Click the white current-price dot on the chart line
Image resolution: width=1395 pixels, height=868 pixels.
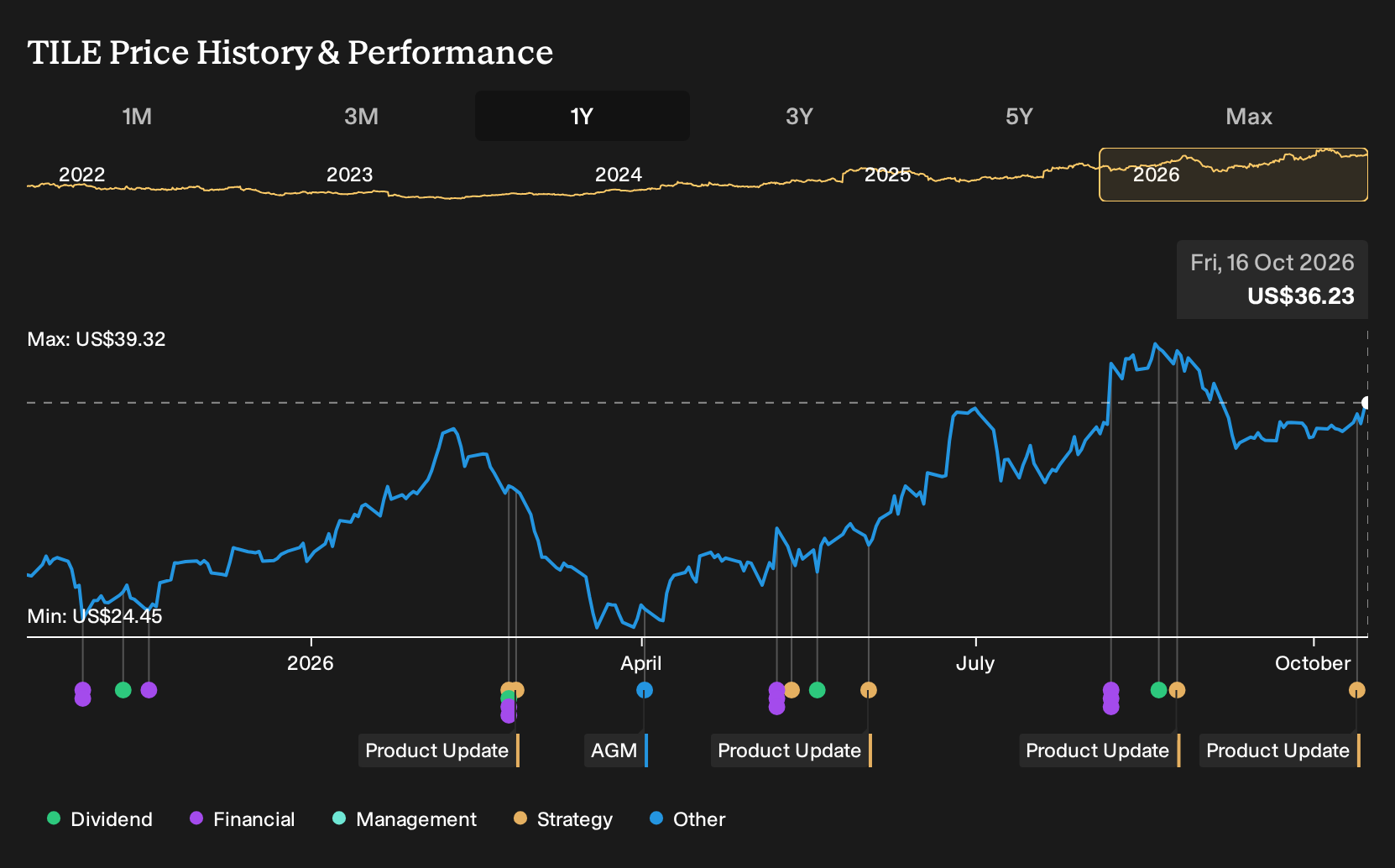click(1366, 403)
